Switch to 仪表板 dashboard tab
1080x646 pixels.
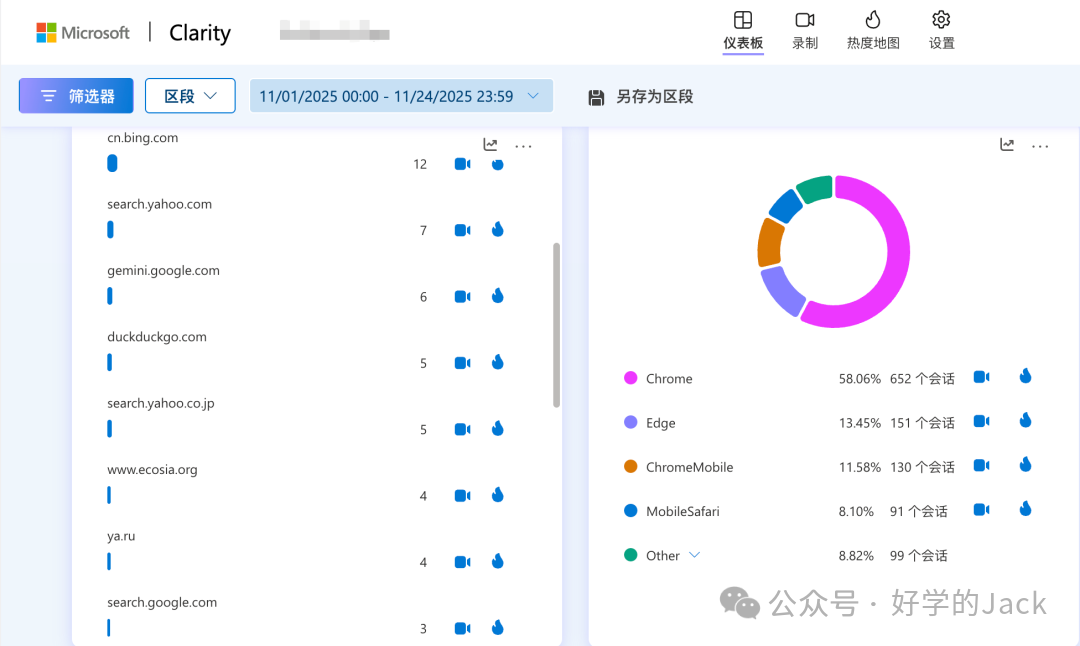(742, 30)
